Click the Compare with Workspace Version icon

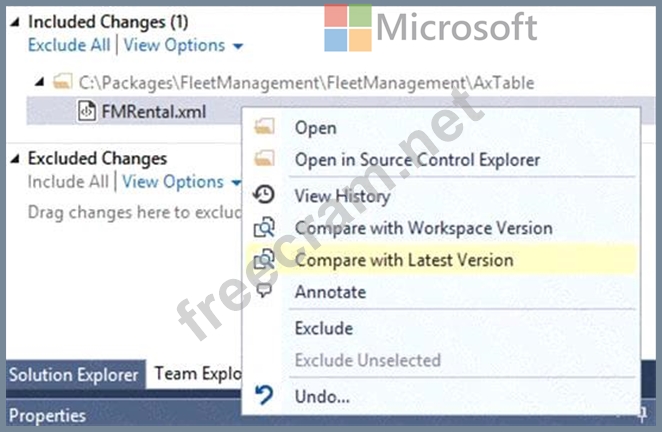pos(265,228)
